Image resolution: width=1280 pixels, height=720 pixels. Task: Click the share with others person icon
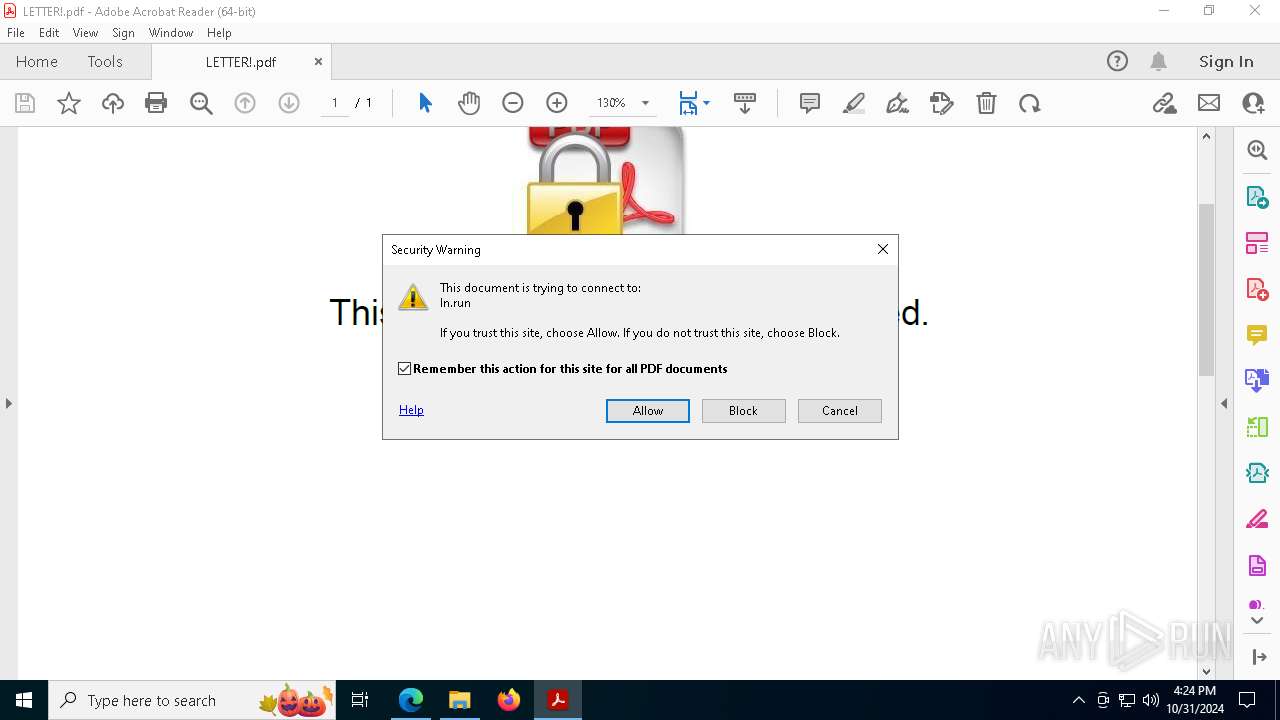(1253, 103)
